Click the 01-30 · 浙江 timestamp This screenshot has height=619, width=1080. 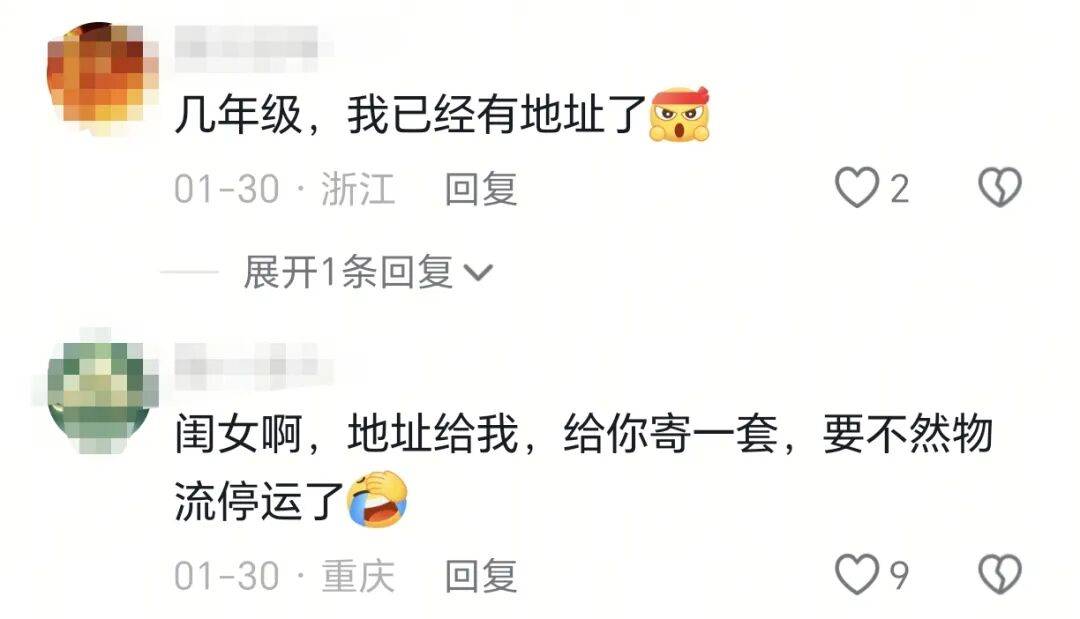pyautogui.click(x=284, y=189)
